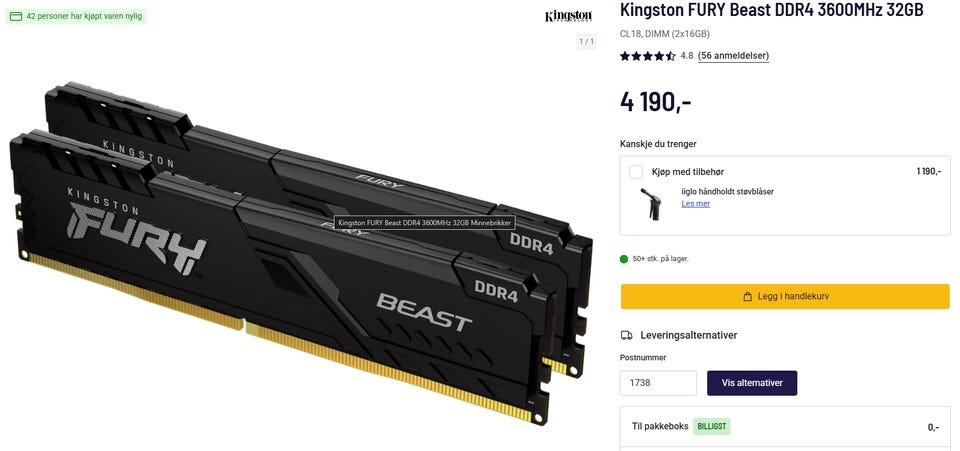Viewport: 960px width, 451px height.
Task: Click the main RAM product image
Action: point(300,254)
